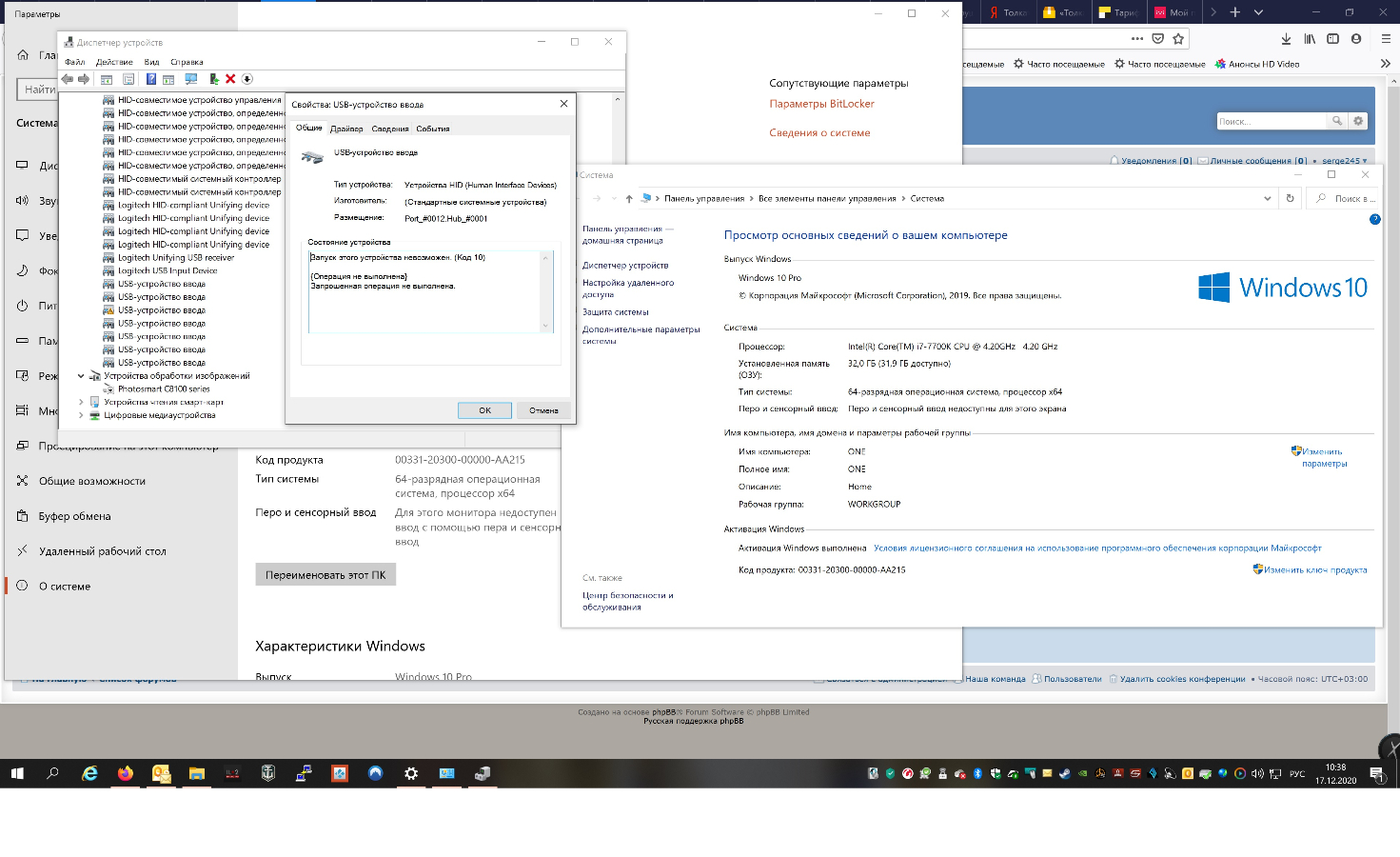Open the Вид menu in Device Manager
This screenshot has width=1400, height=857.
tap(151, 62)
